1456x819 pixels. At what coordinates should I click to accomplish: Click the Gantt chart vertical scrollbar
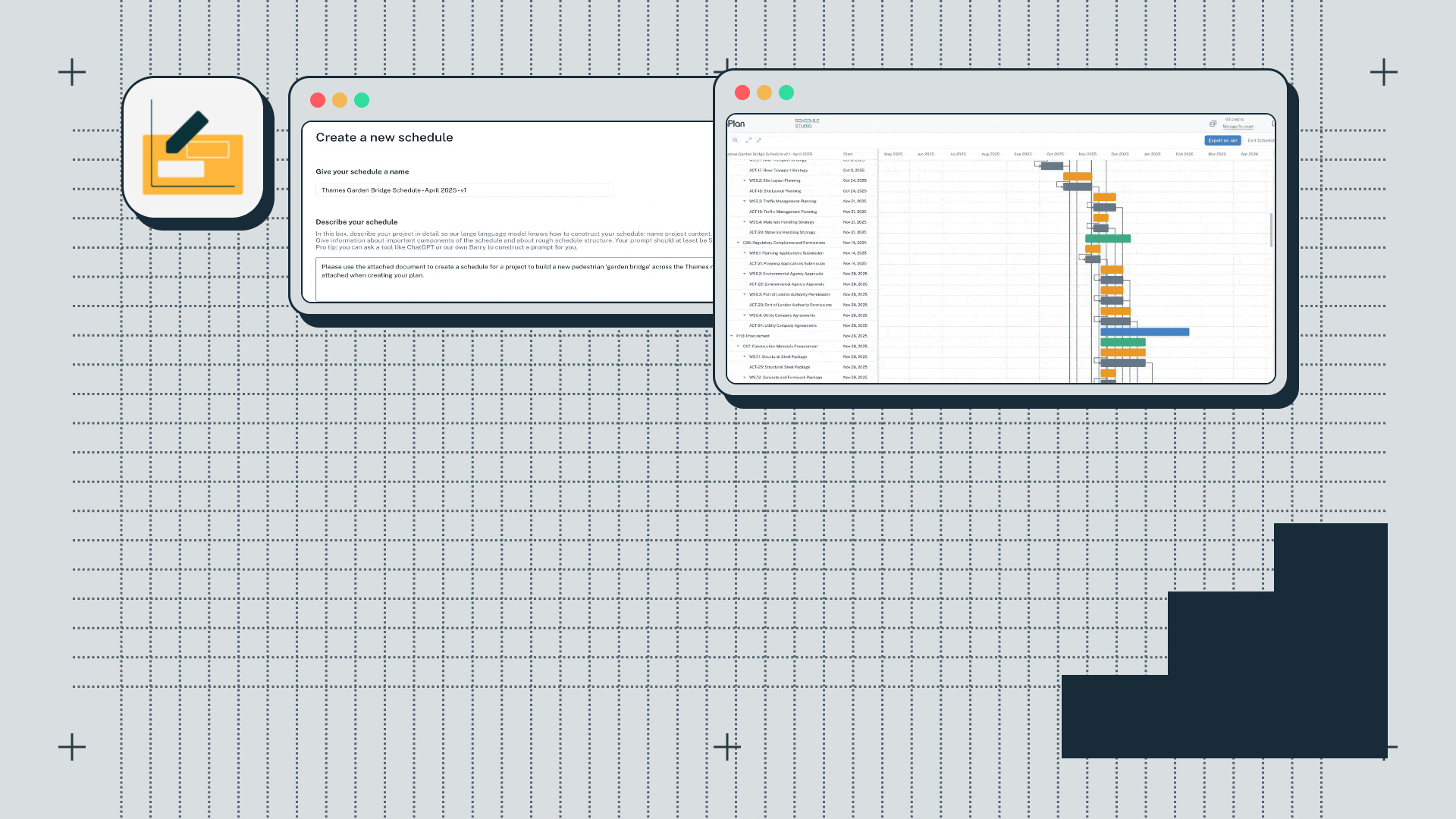pos(1271,230)
